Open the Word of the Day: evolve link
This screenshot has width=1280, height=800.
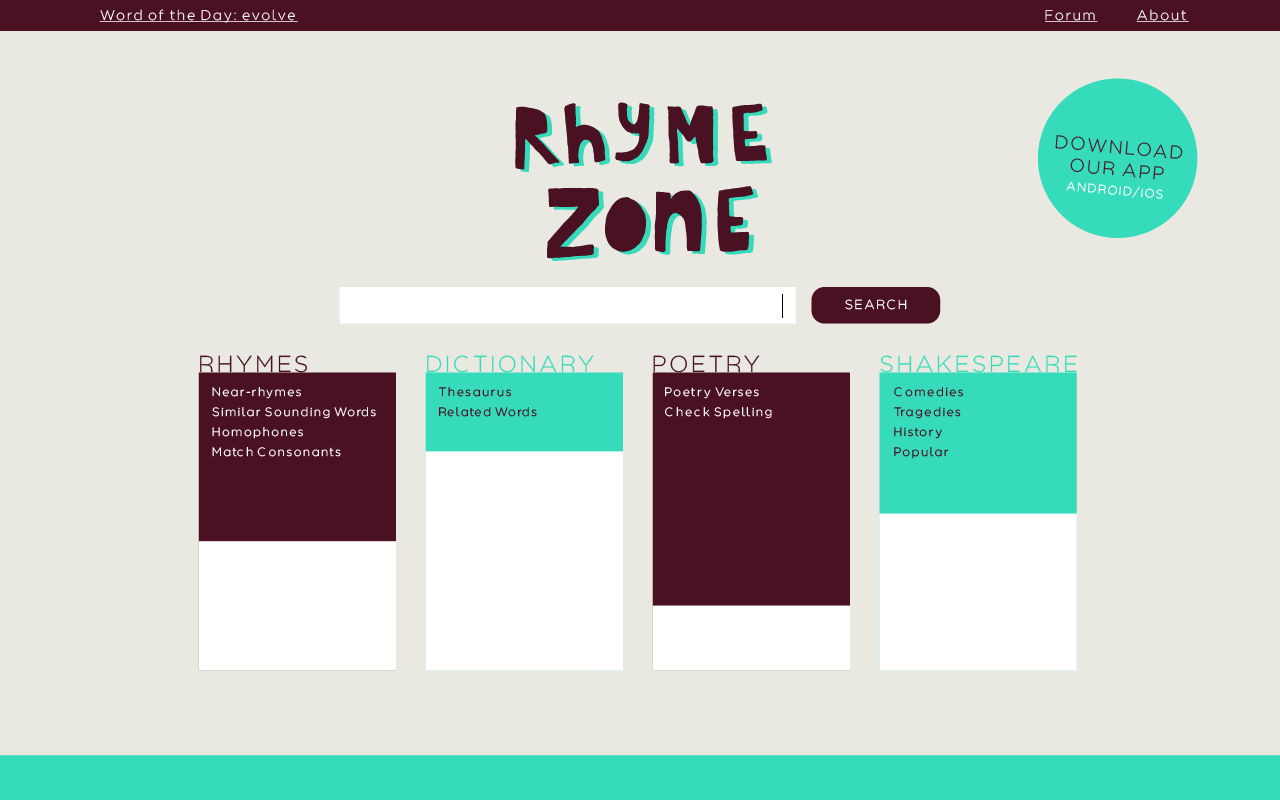[x=198, y=15]
